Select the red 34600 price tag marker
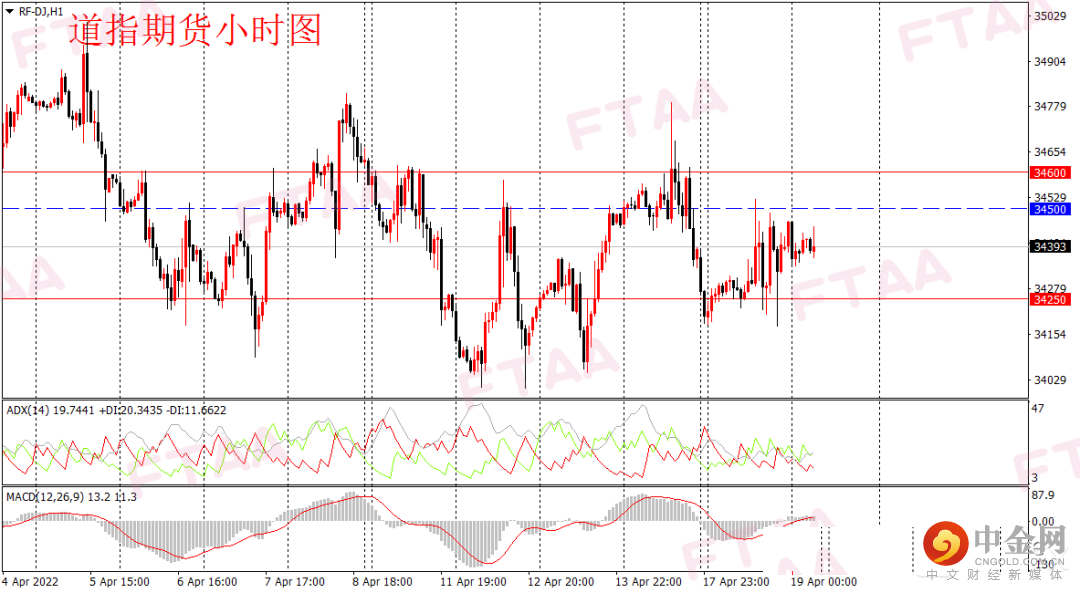 tap(1050, 172)
